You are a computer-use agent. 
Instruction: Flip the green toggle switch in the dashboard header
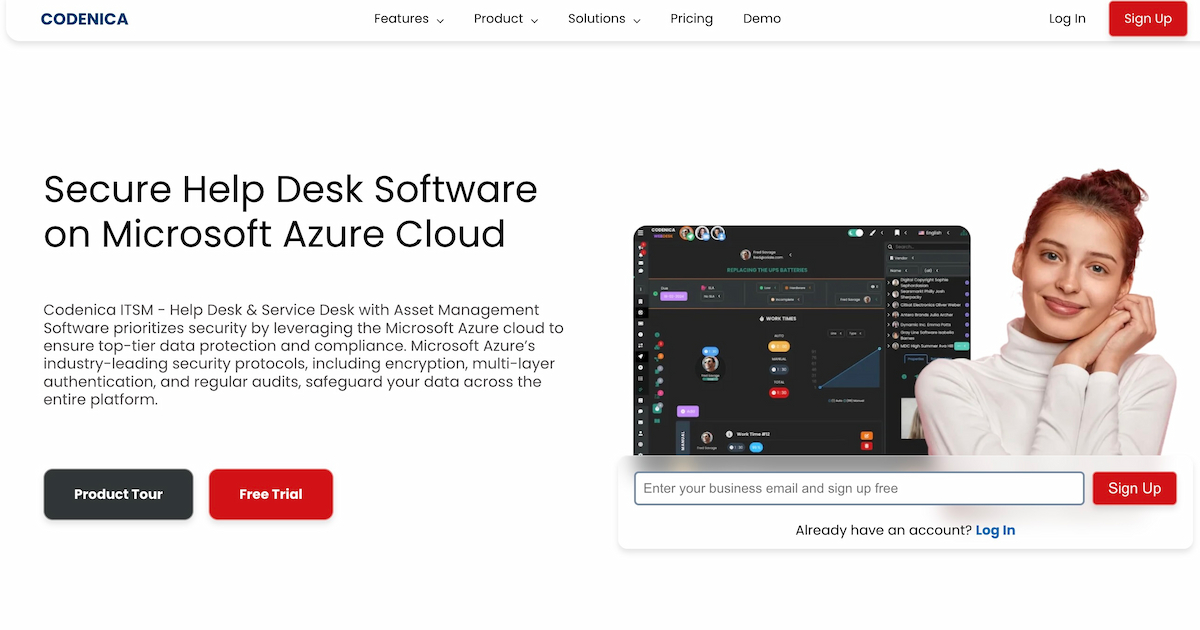[855, 233]
